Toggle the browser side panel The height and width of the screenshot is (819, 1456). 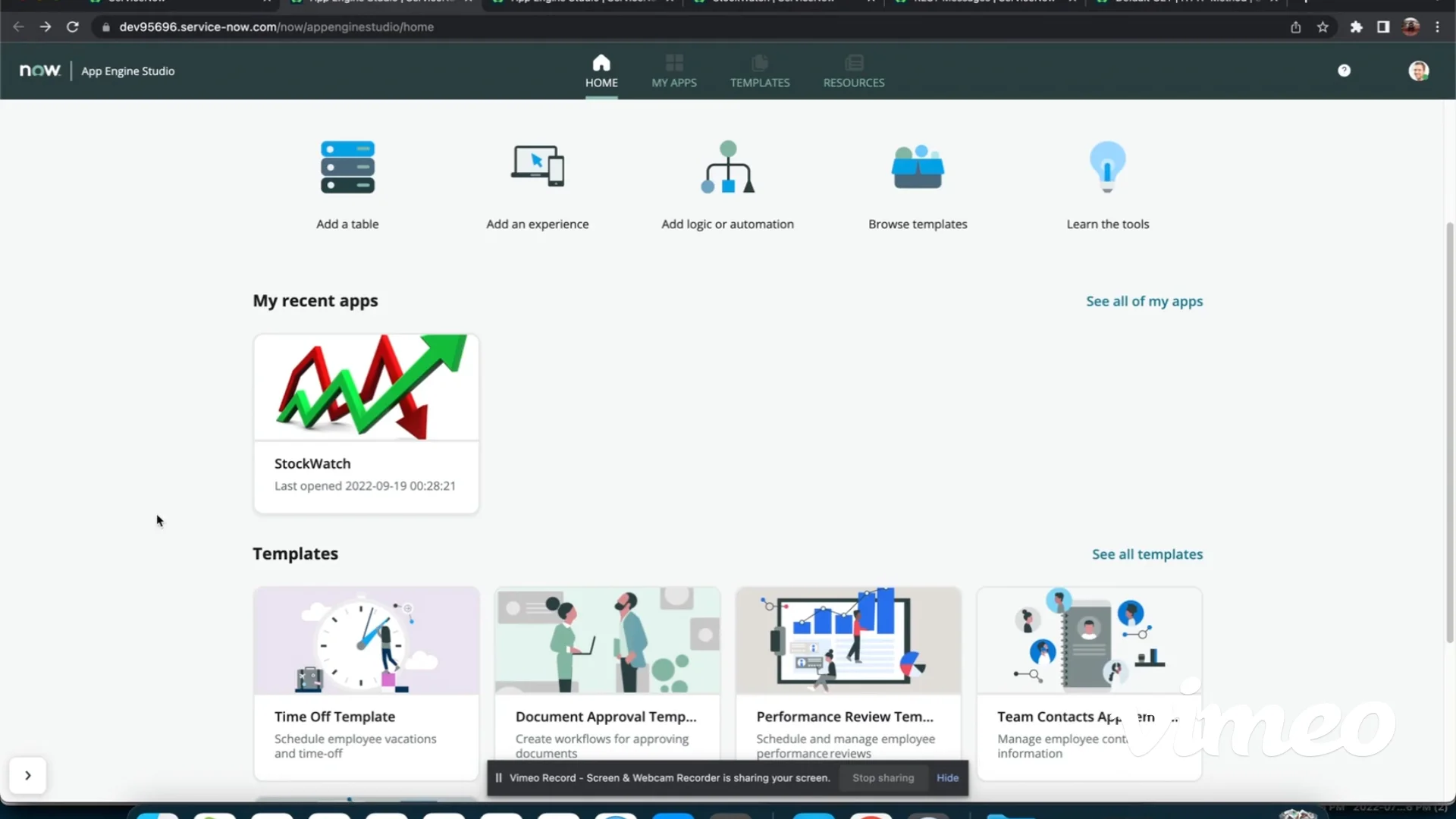click(1382, 27)
